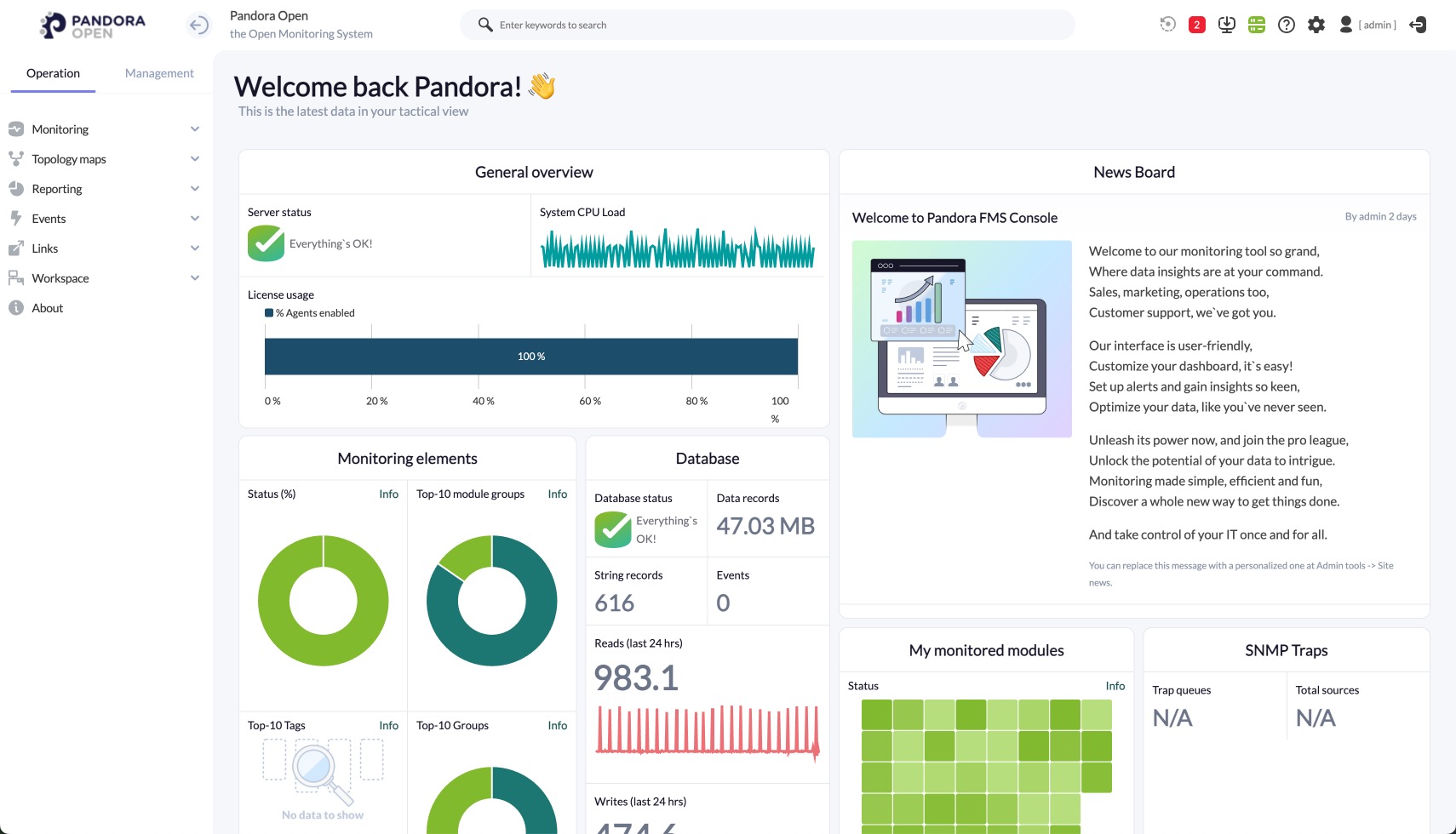Select the Events lightning icon in sidebar

coord(17,218)
